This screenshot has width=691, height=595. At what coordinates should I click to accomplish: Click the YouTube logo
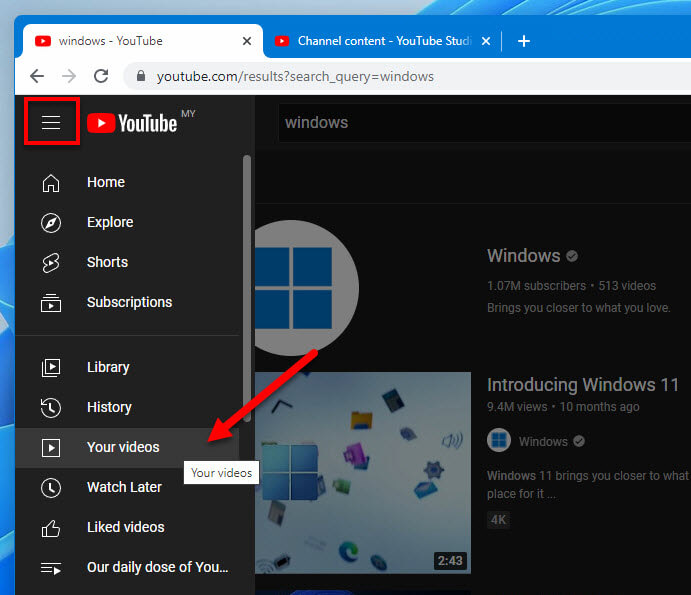[x=132, y=123]
